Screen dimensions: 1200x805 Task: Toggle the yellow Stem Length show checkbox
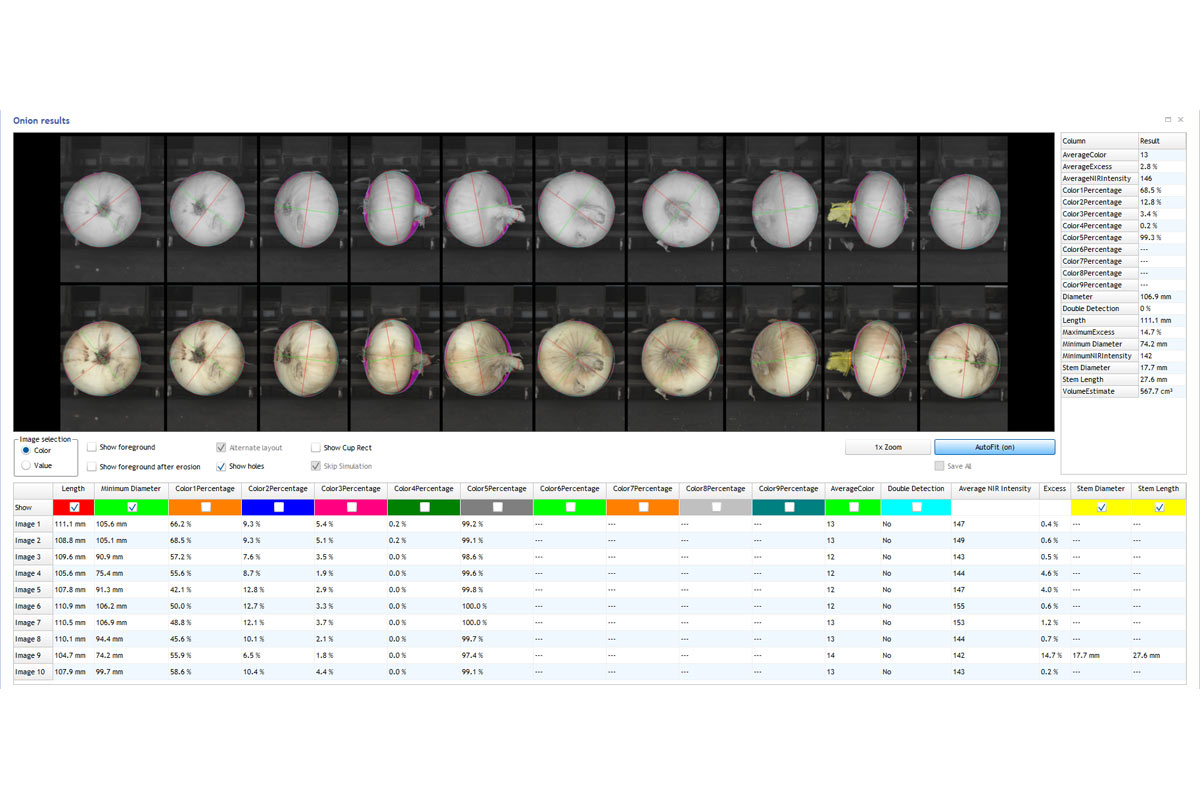[x=1159, y=507]
